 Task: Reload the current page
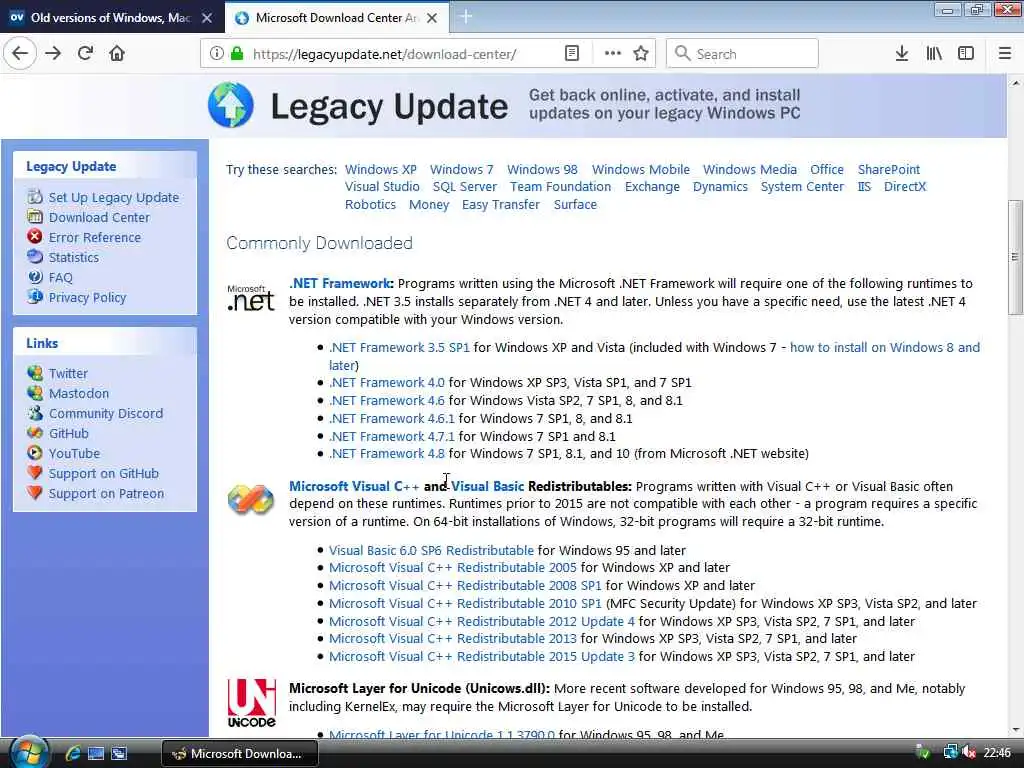coord(86,54)
